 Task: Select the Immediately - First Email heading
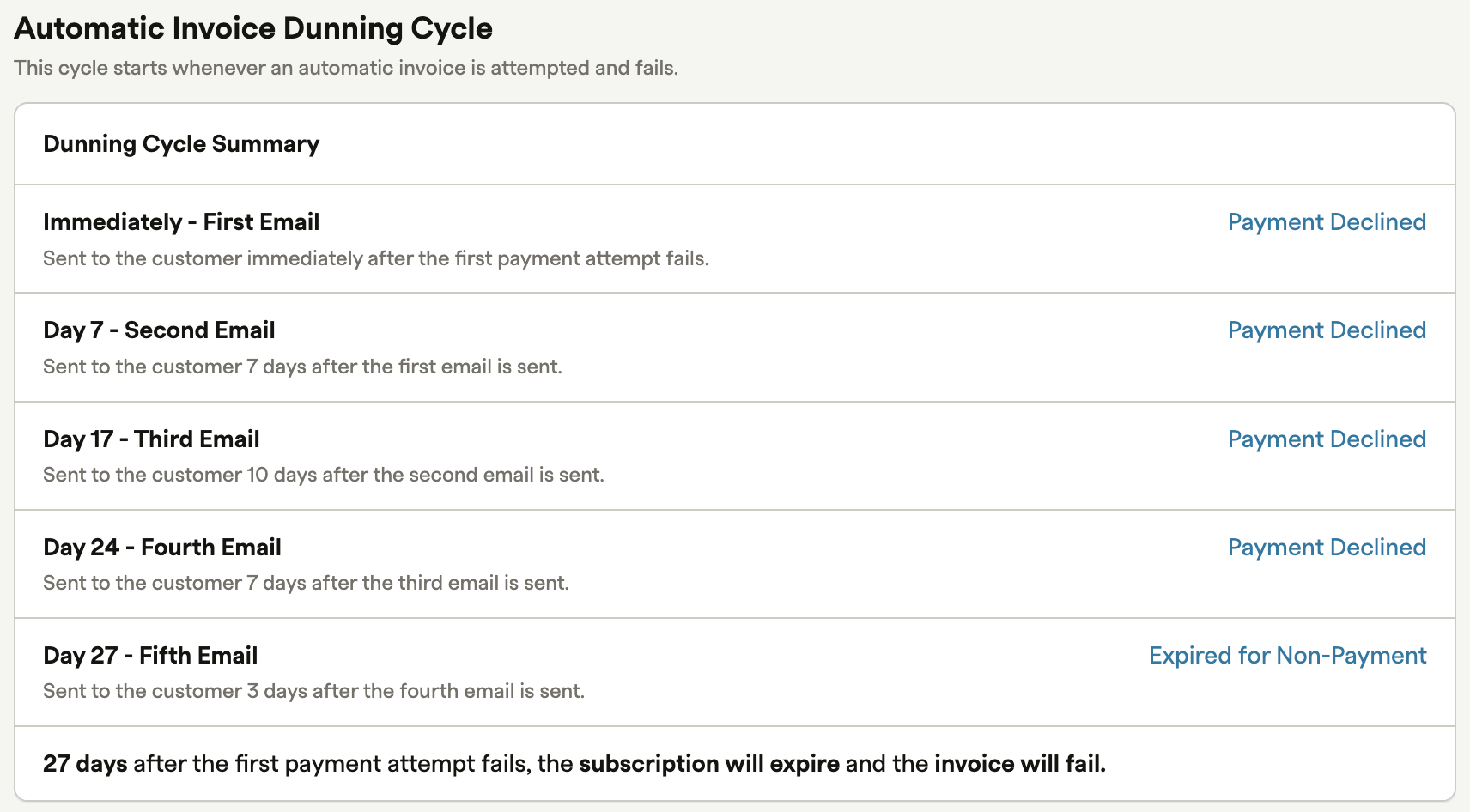pos(181,222)
